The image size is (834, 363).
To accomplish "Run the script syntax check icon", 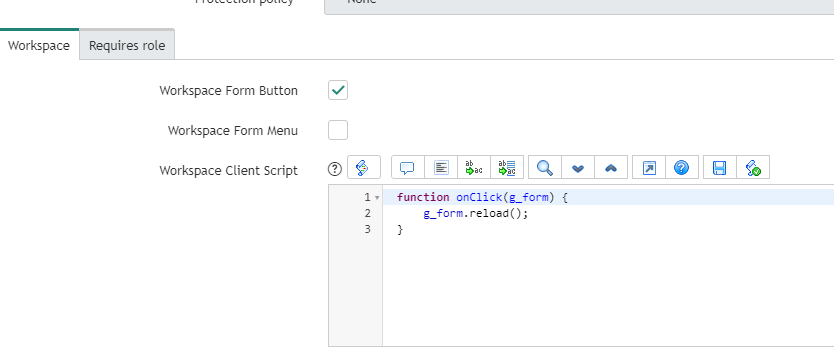I will point(753,168).
